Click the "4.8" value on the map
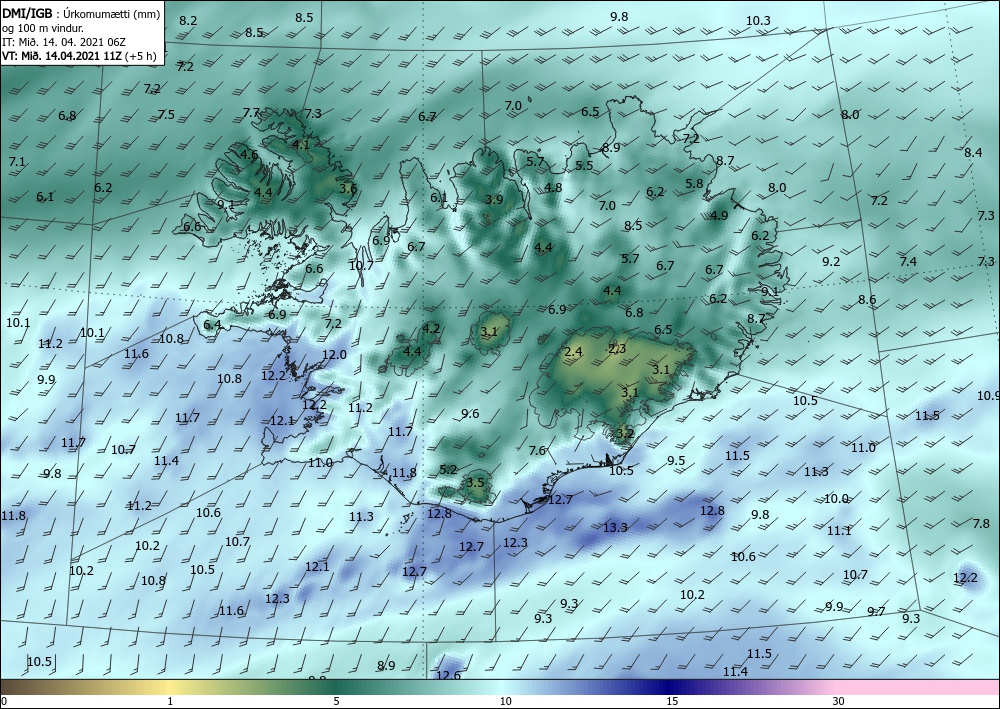Viewport: 1000px width, 709px height. pyautogui.click(x=553, y=187)
